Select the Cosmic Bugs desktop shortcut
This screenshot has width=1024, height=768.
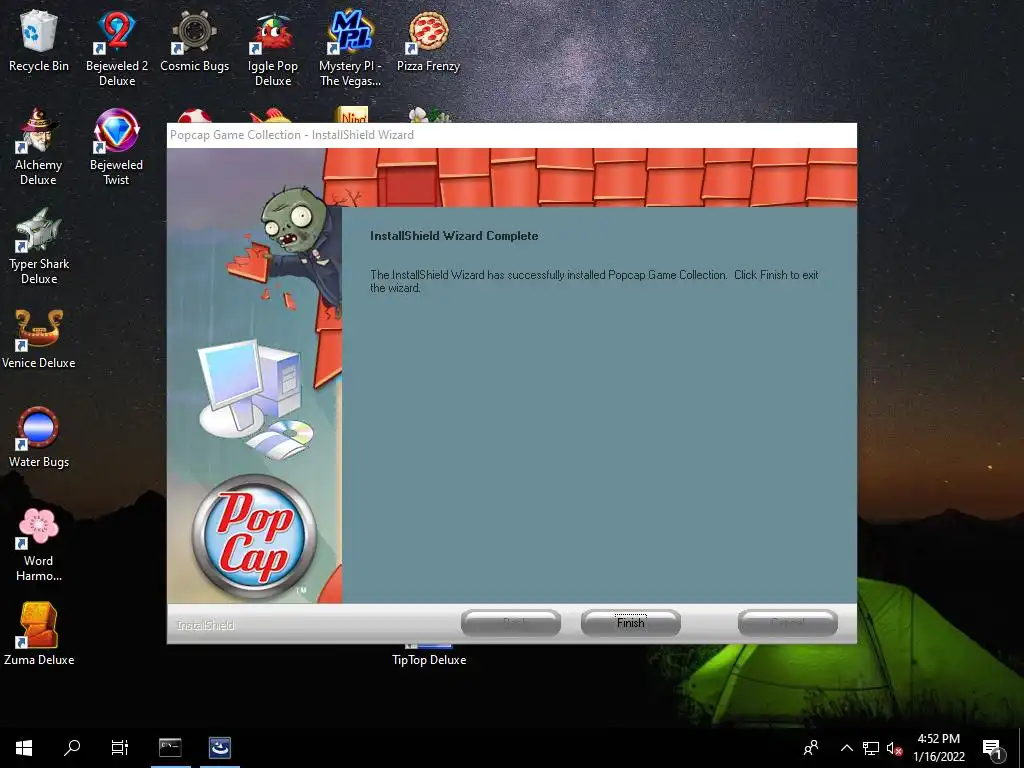pyautogui.click(x=195, y=40)
